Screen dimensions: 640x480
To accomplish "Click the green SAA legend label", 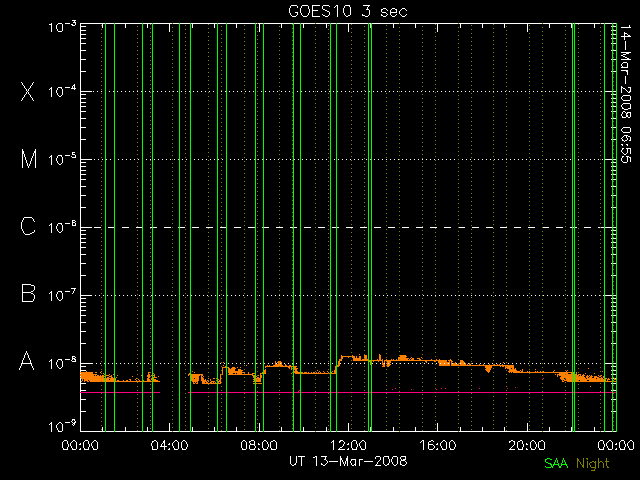I will coord(556,463).
